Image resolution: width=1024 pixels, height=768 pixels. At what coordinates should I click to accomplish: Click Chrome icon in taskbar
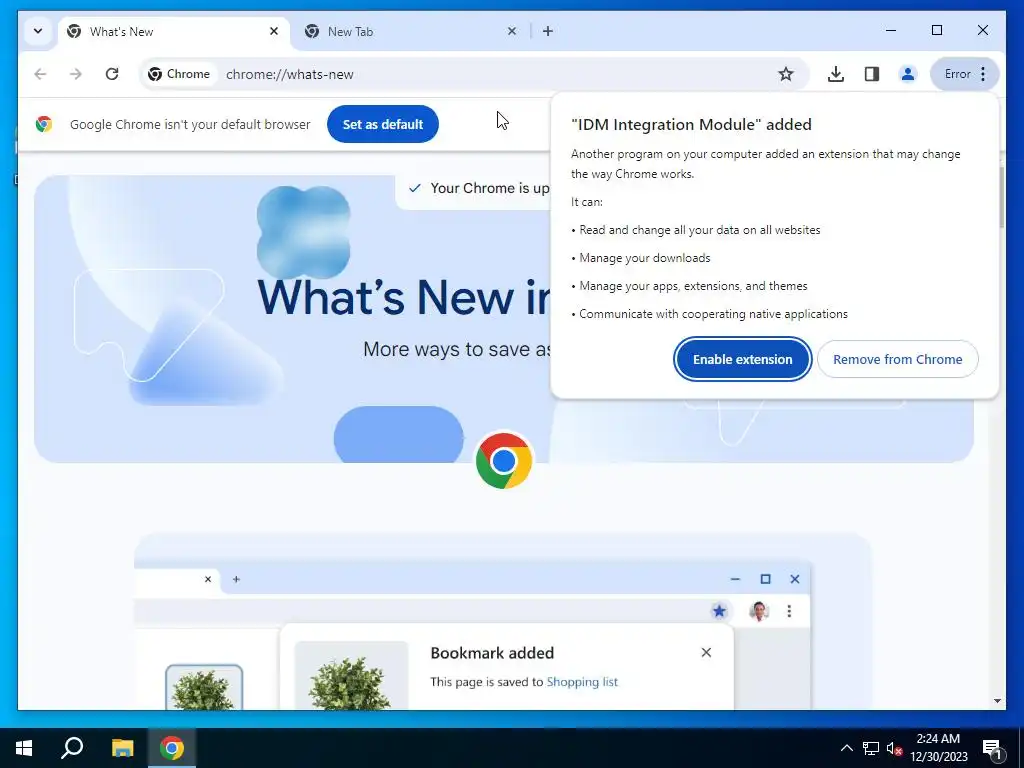coord(172,748)
